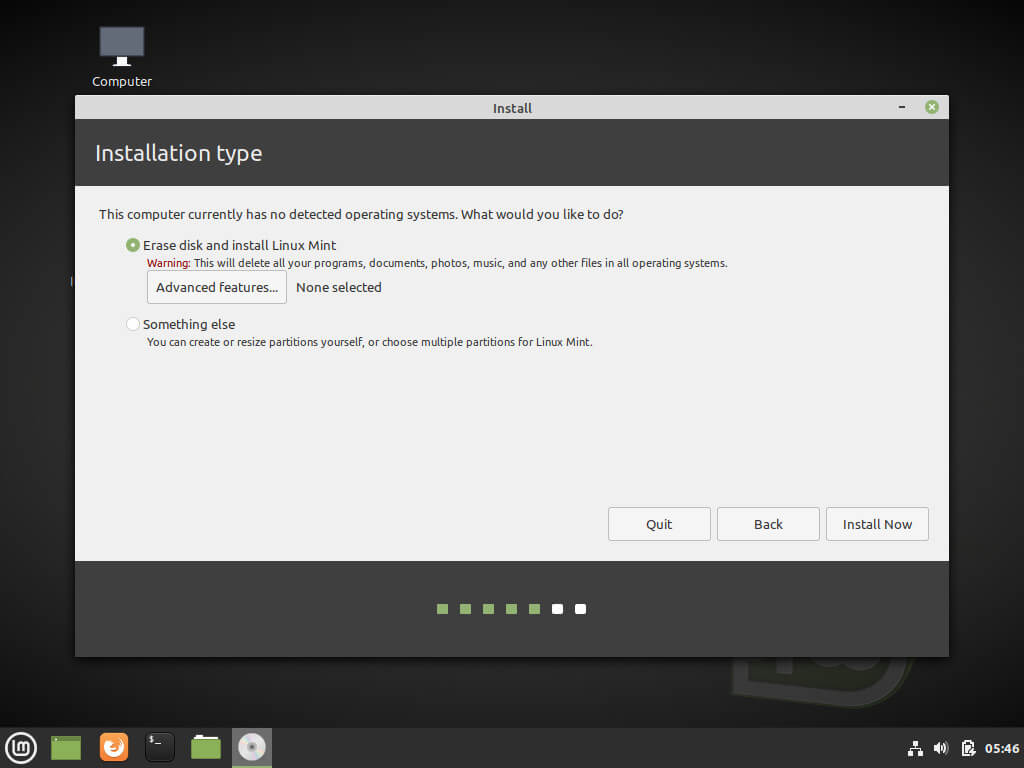1024x768 pixels.
Task: Choose the Something else option
Action: click(x=133, y=324)
